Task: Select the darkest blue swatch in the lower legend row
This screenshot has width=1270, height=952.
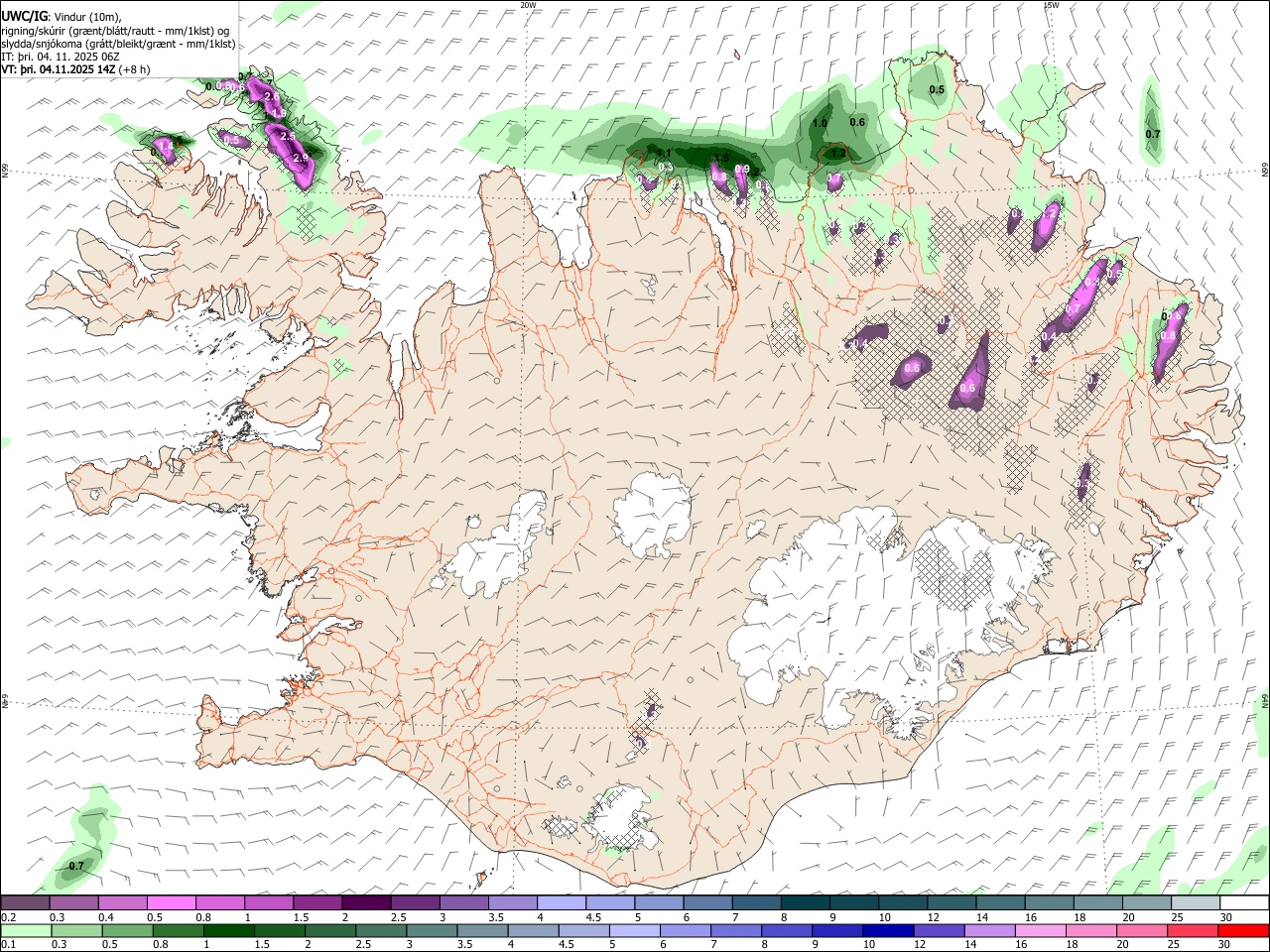Action: (886, 931)
